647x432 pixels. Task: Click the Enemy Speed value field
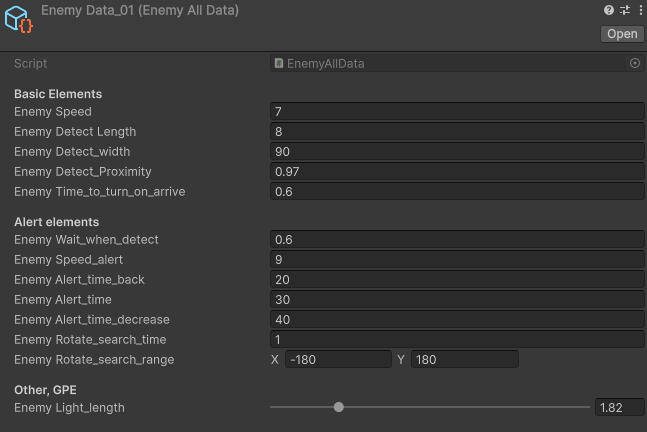click(x=457, y=111)
